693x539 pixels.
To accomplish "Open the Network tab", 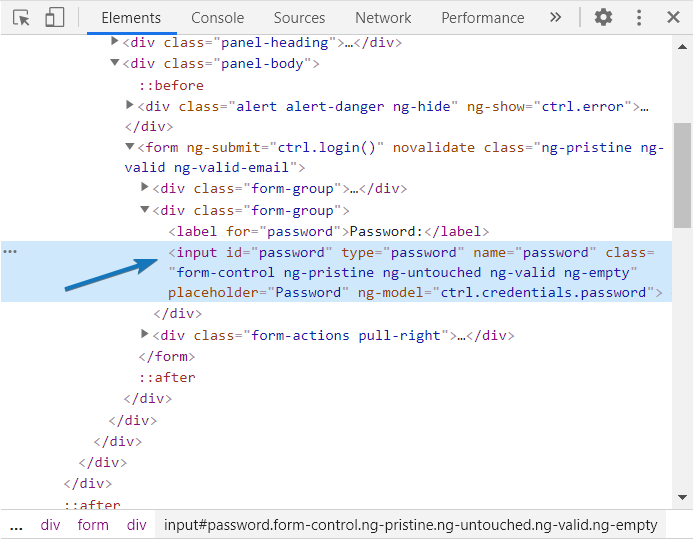I will (x=383, y=18).
